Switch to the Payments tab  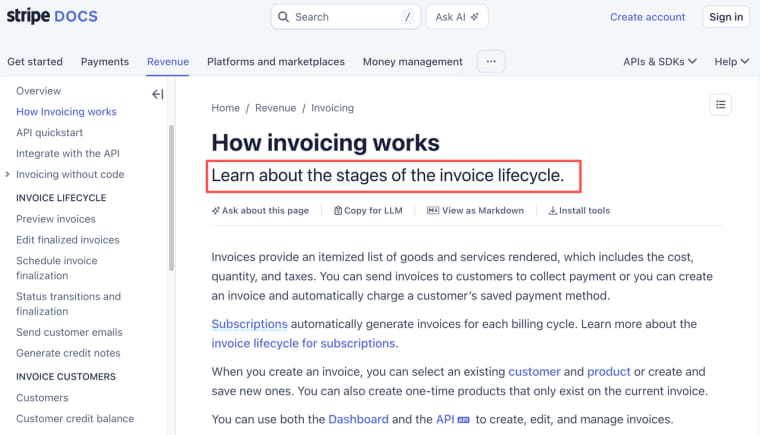pyautogui.click(x=105, y=62)
